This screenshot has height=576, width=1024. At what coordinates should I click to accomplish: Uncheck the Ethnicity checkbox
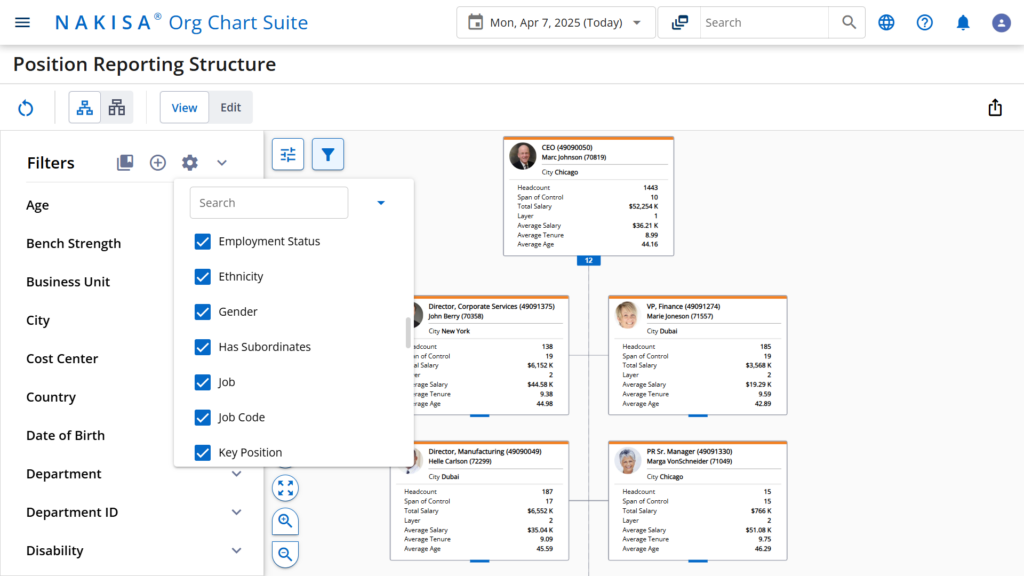(x=203, y=276)
